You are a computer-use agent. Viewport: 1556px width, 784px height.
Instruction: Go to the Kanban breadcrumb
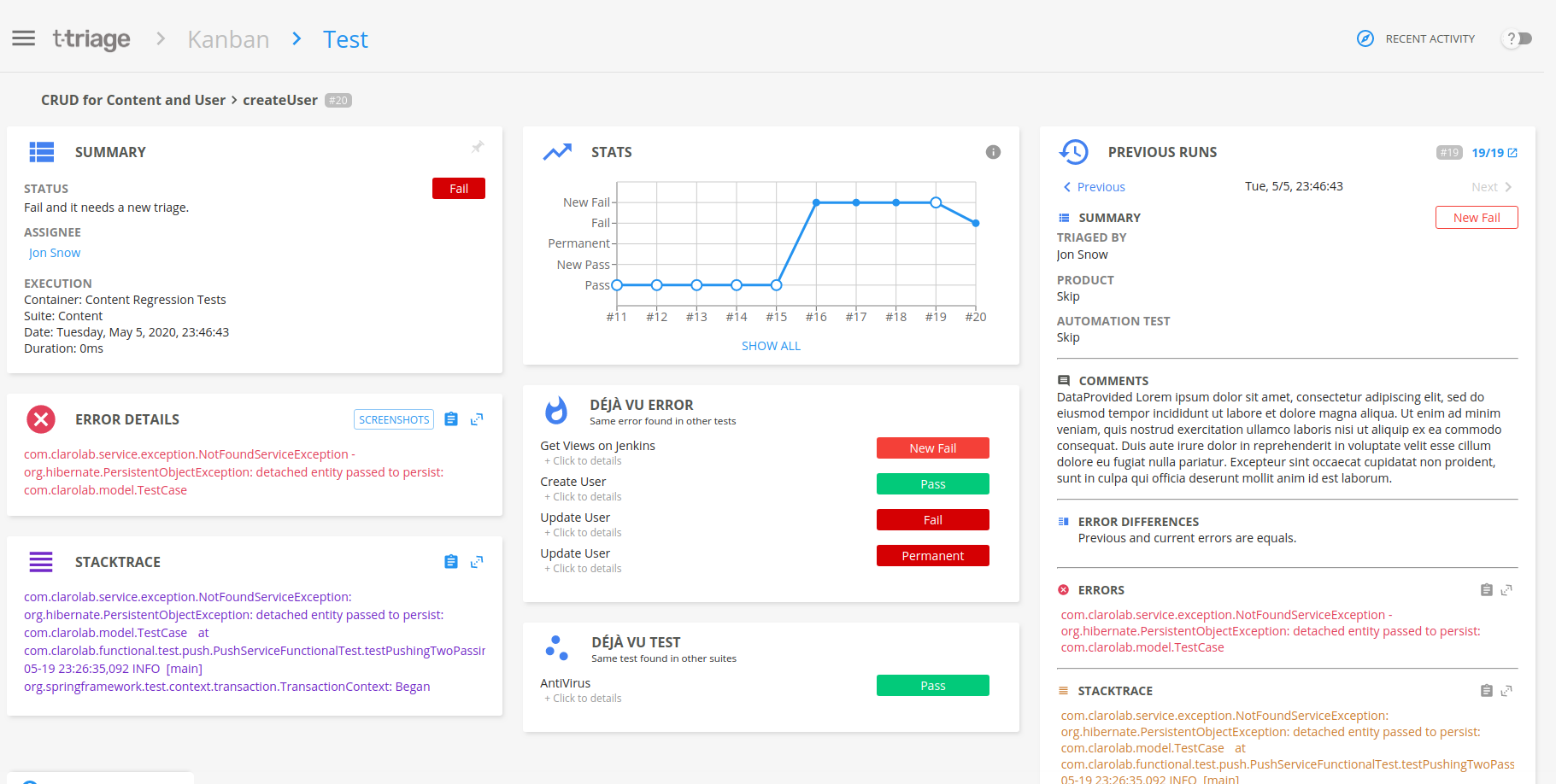click(228, 39)
